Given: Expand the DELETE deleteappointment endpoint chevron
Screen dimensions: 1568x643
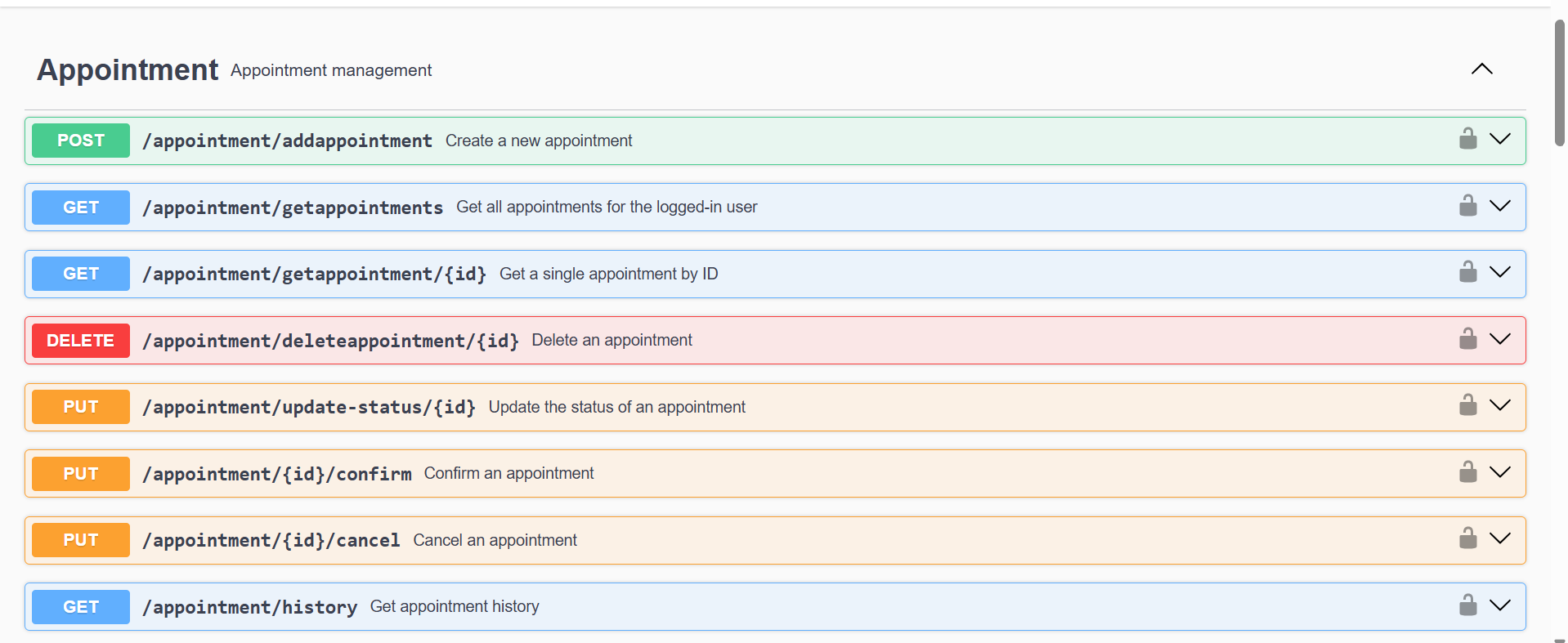Looking at the screenshot, I should [x=1499, y=340].
